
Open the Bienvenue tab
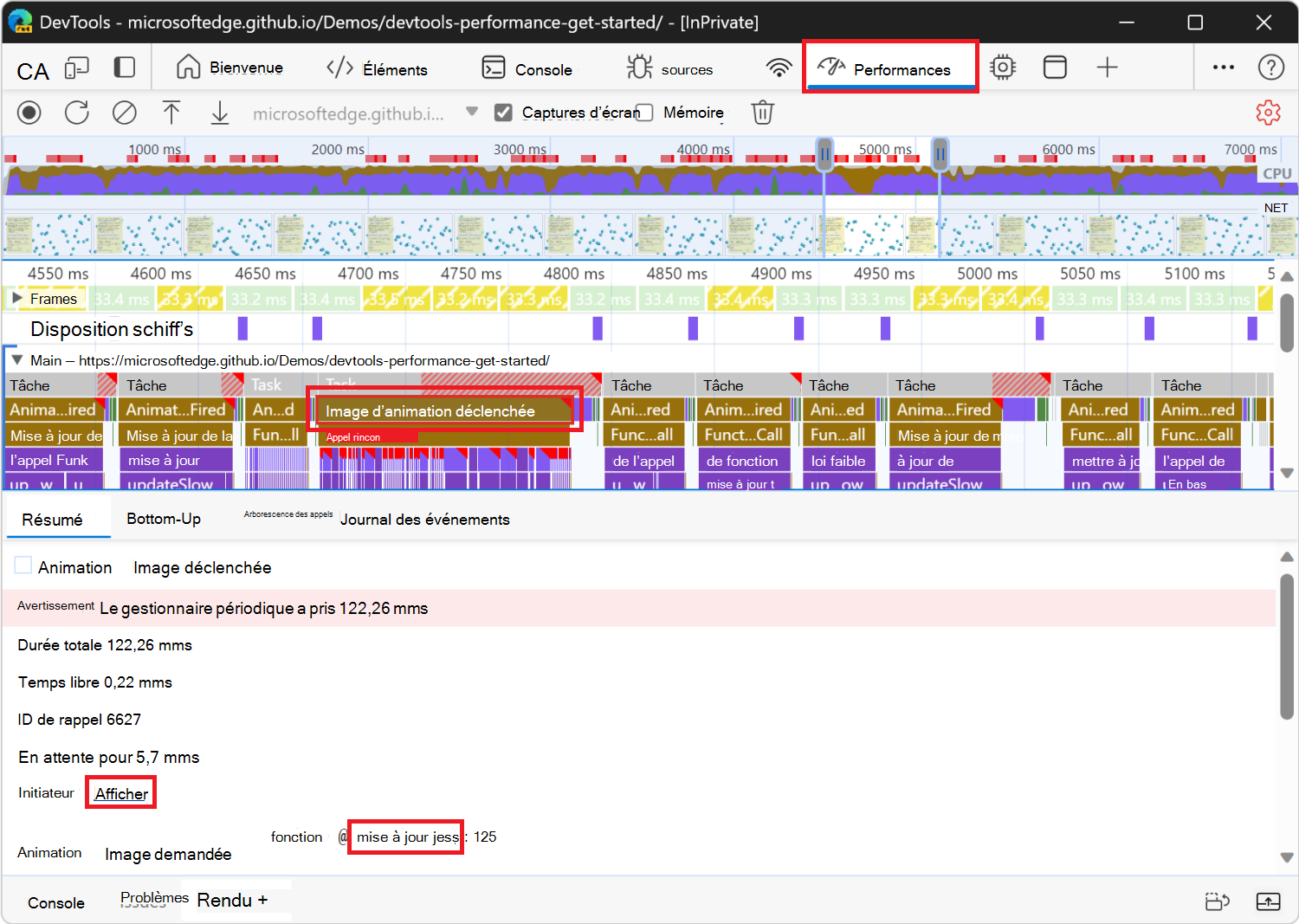pyautogui.click(x=229, y=68)
